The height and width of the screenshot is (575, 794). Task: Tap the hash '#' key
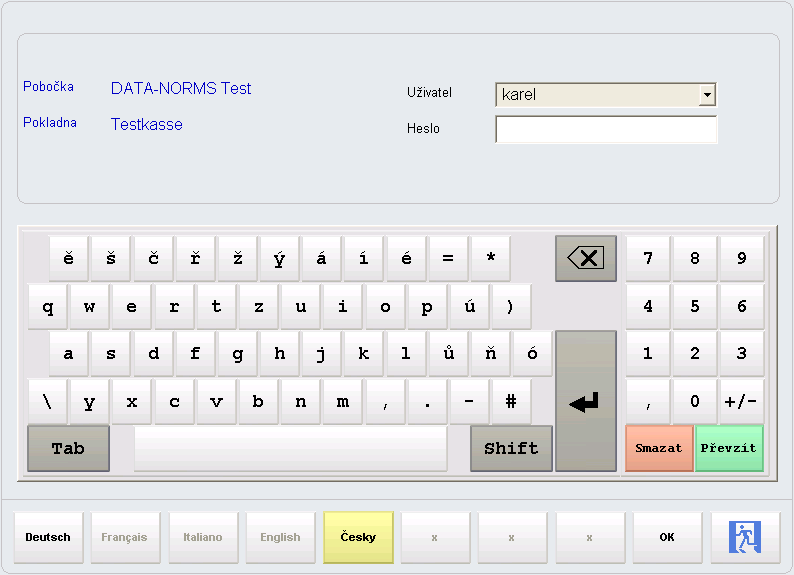pos(511,401)
